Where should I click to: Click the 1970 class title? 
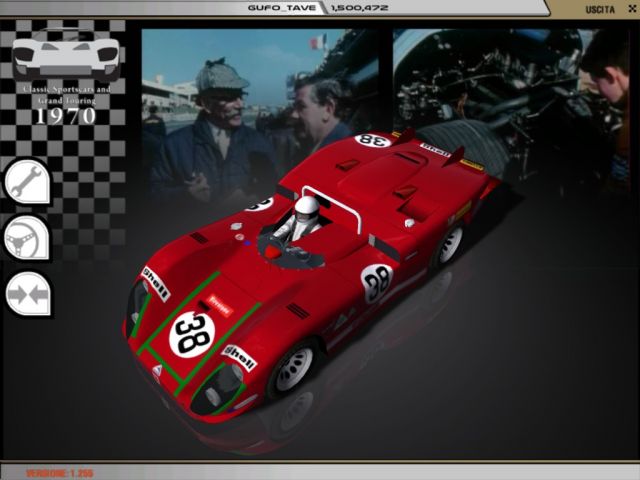(66, 116)
